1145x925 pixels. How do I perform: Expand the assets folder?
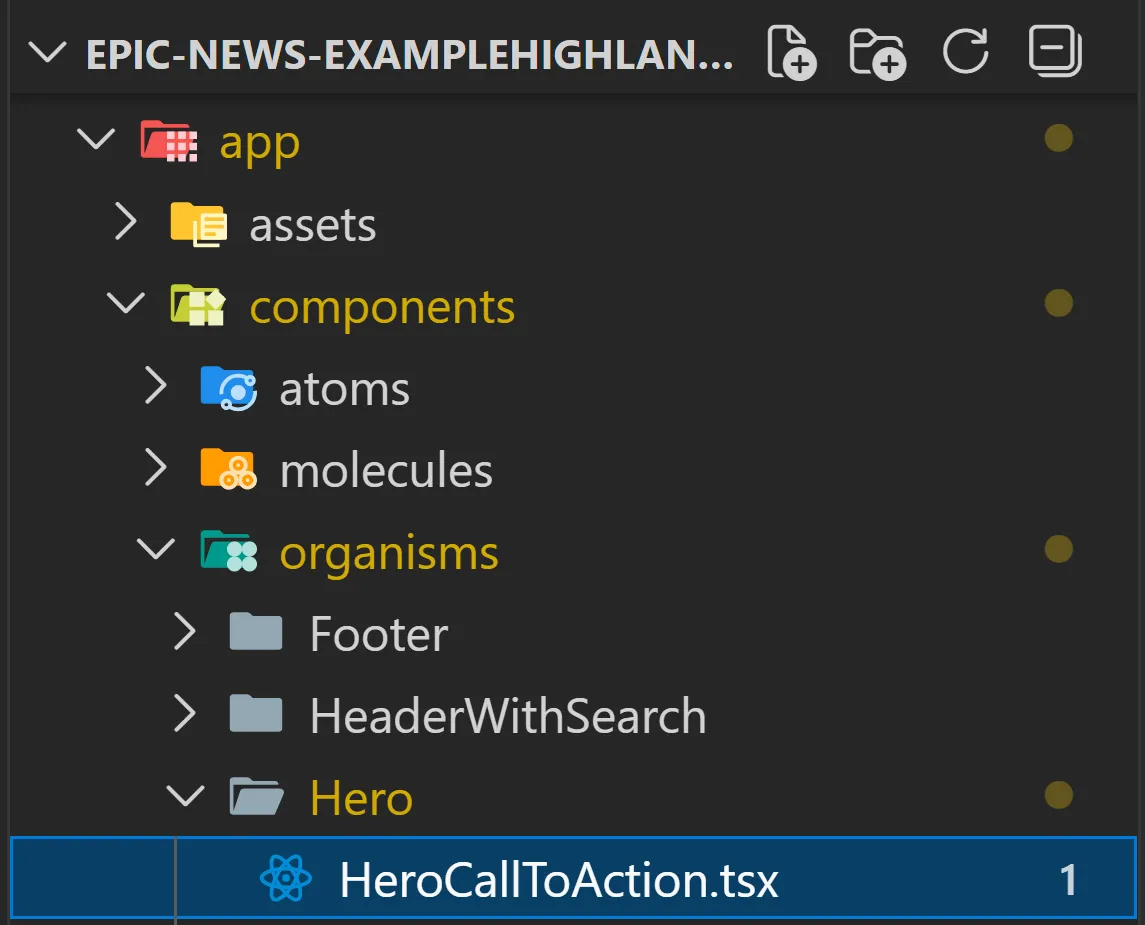[x=126, y=223]
